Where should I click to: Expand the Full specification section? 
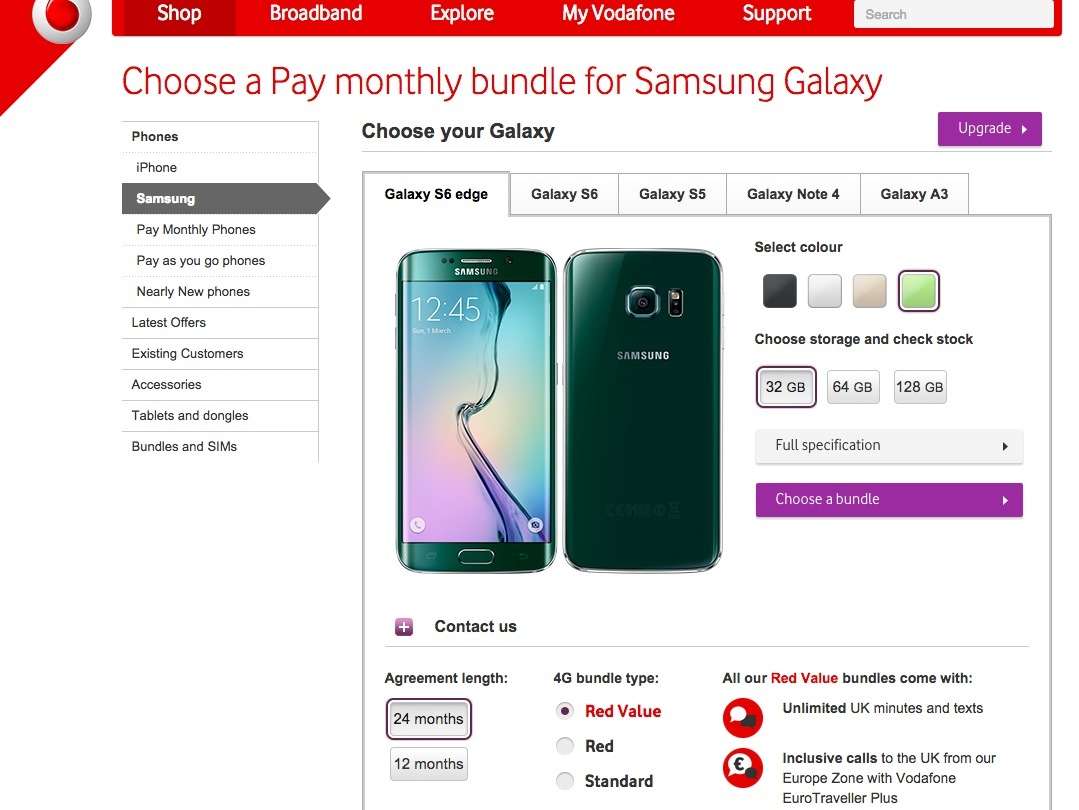point(888,446)
